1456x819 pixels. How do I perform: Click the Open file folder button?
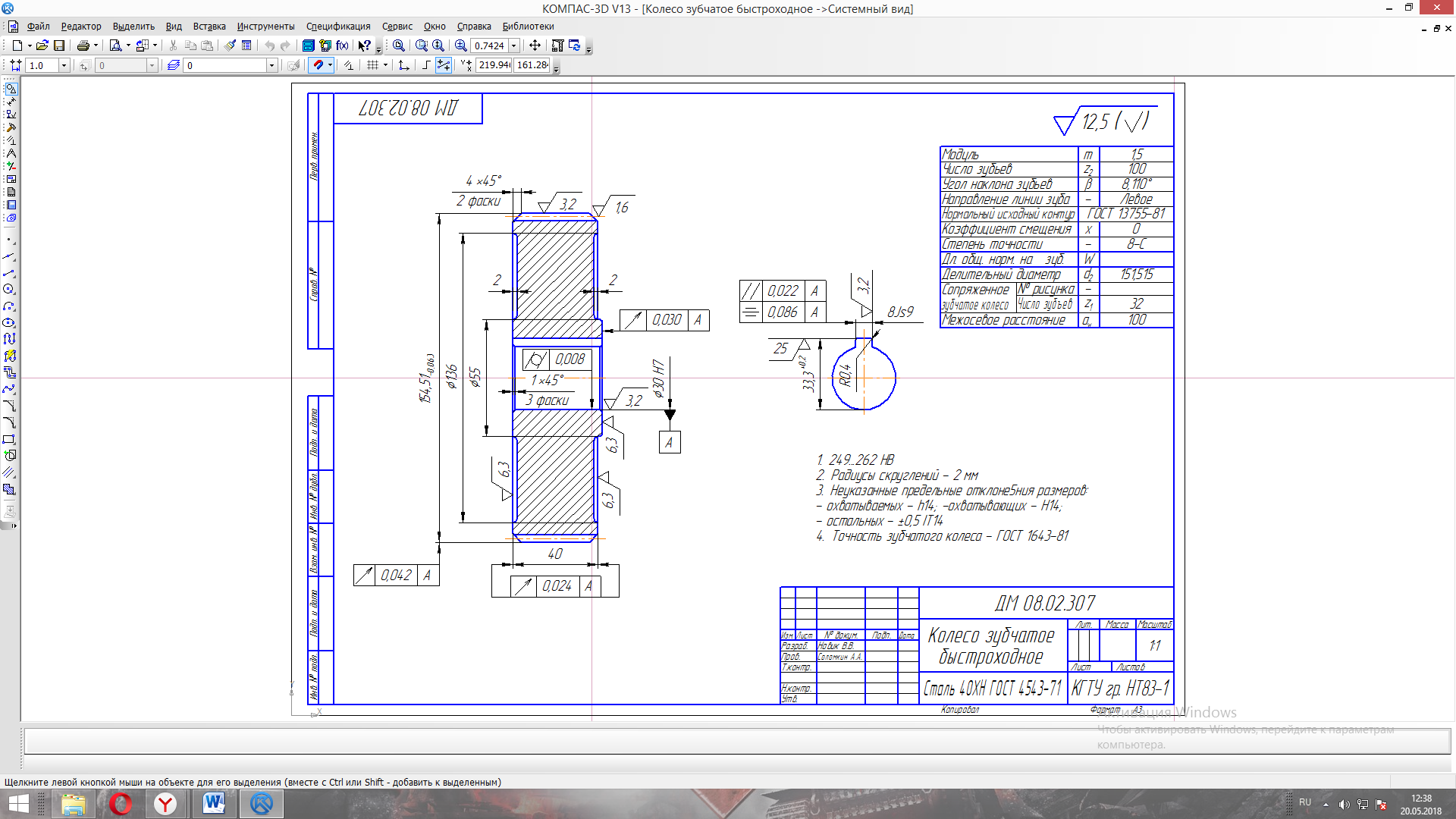pos(42,45)
